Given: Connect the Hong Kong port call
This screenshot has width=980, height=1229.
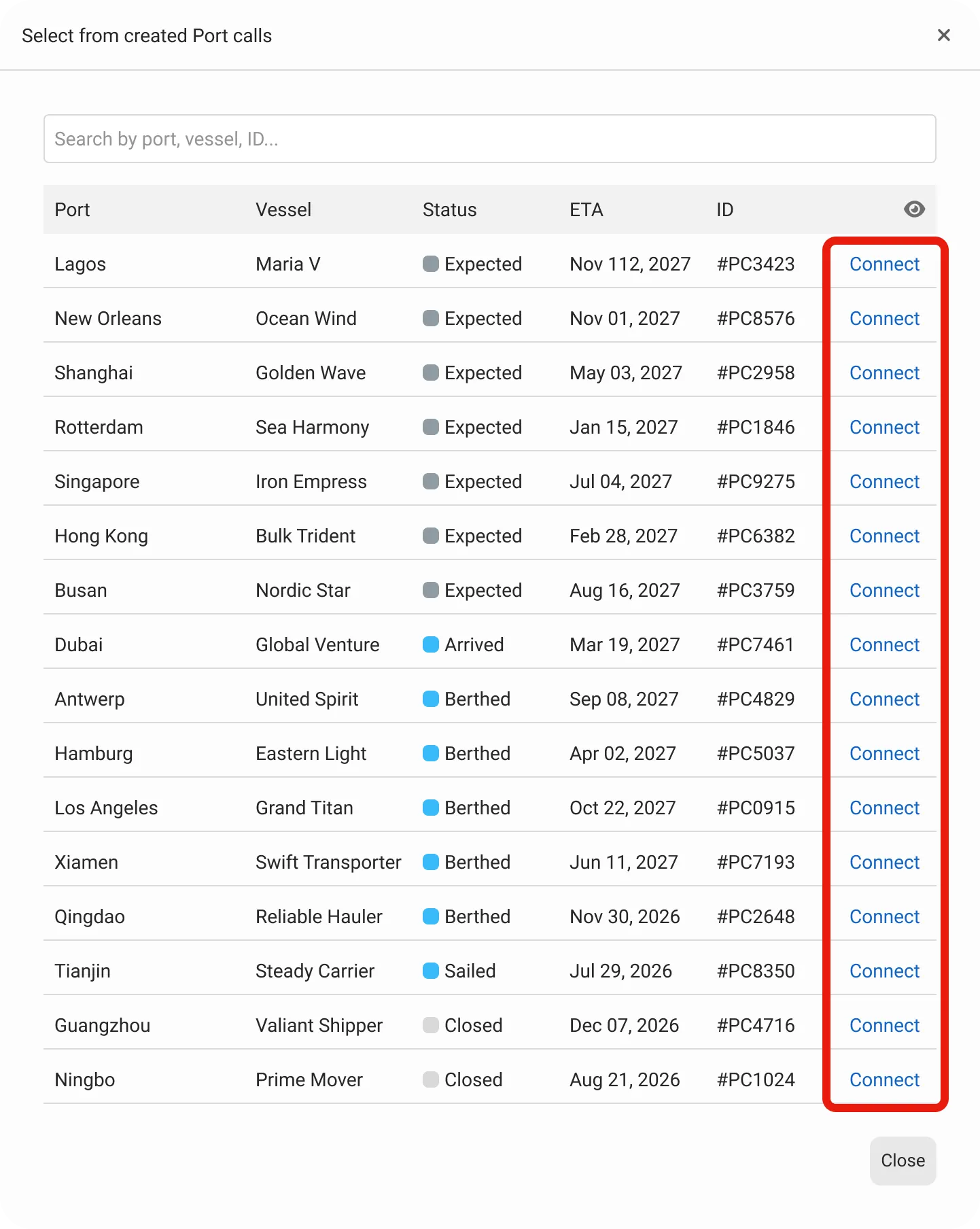Looking at the screenshot, I should tap(884, 536).
